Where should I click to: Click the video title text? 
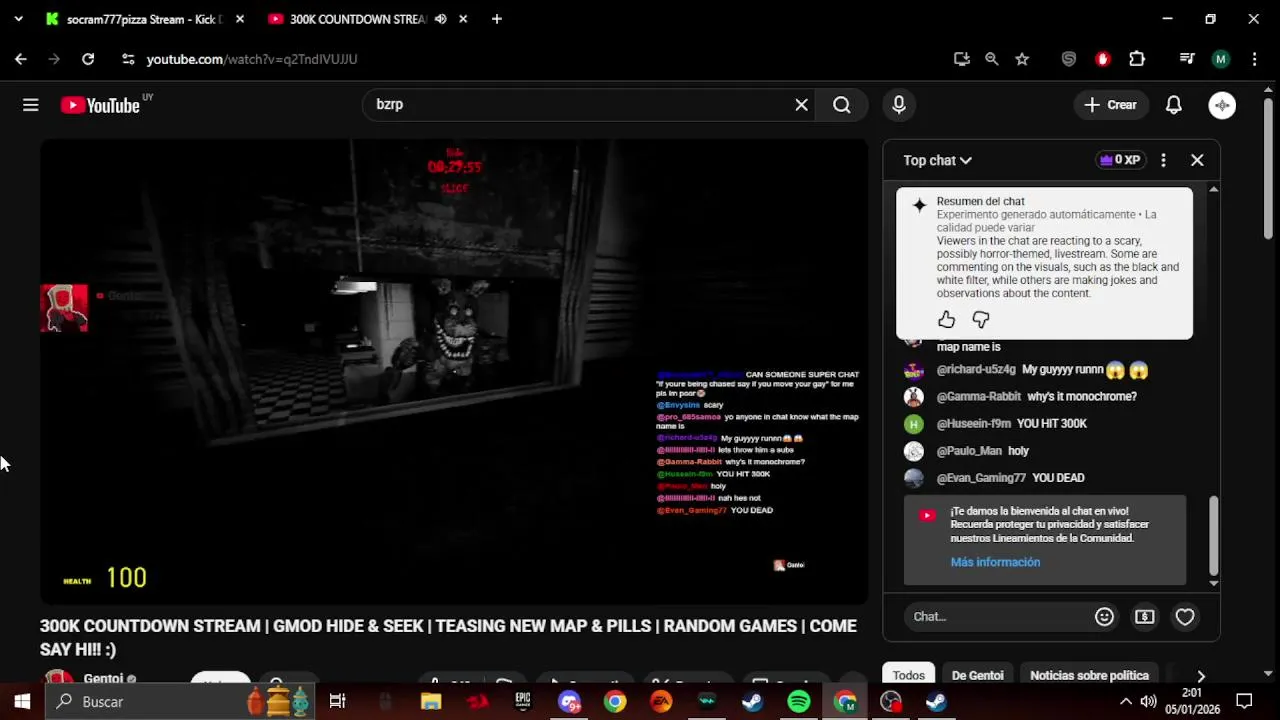(x=448, y=637)
